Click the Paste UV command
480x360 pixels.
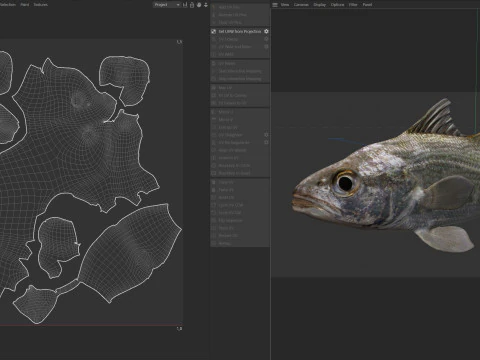tap(240, 190)
